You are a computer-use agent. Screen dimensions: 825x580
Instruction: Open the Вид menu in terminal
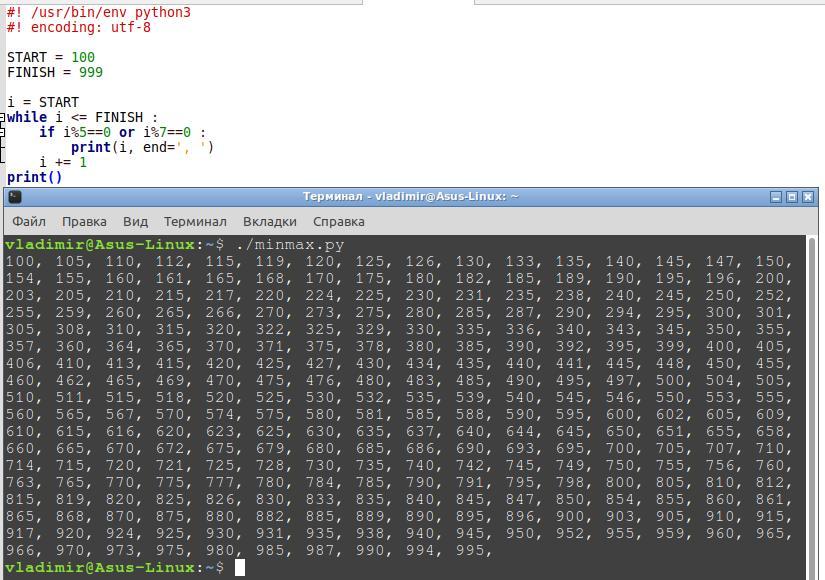(x=135, y=222)
